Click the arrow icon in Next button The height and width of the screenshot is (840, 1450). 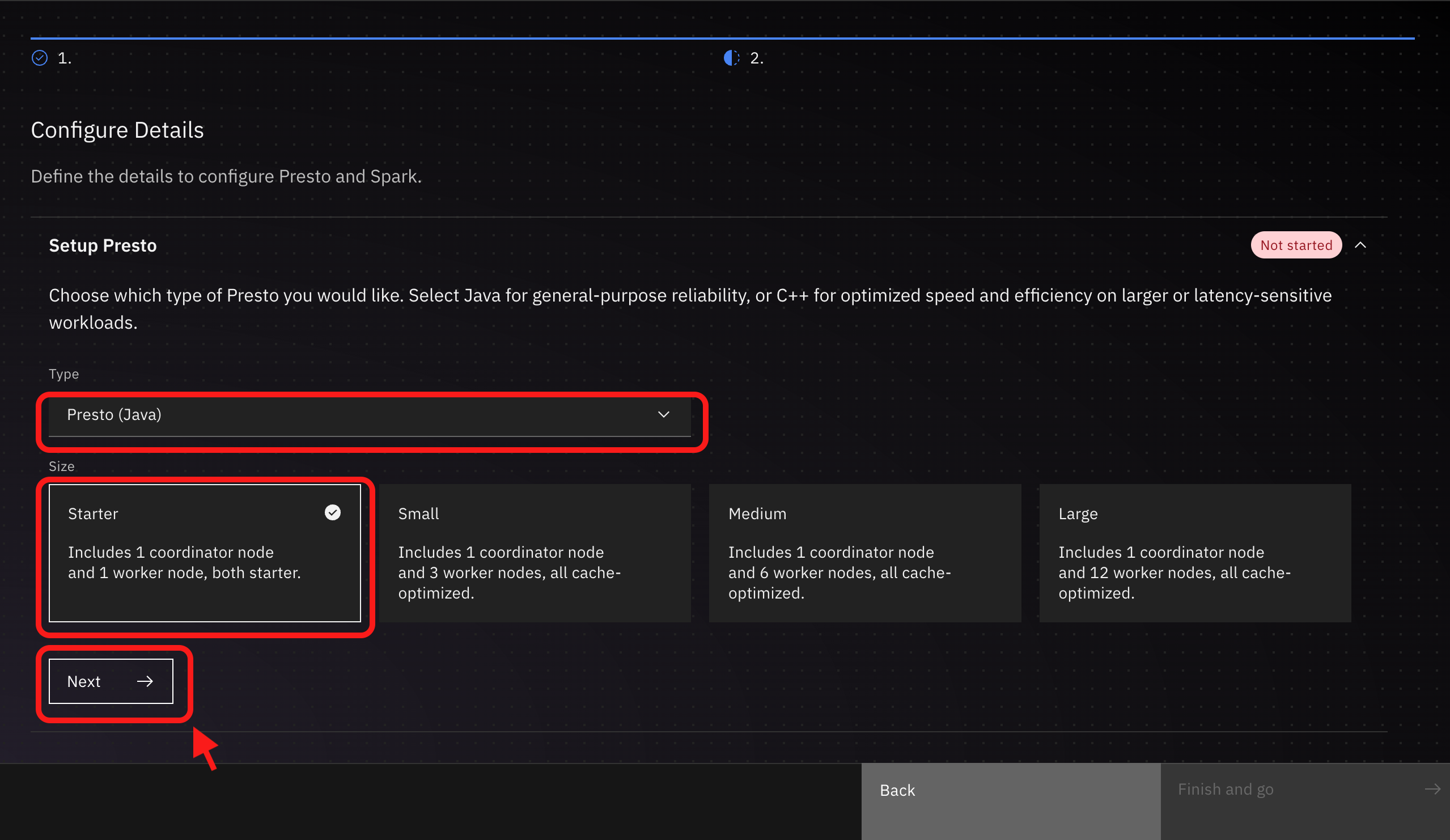tap(145, 681)
